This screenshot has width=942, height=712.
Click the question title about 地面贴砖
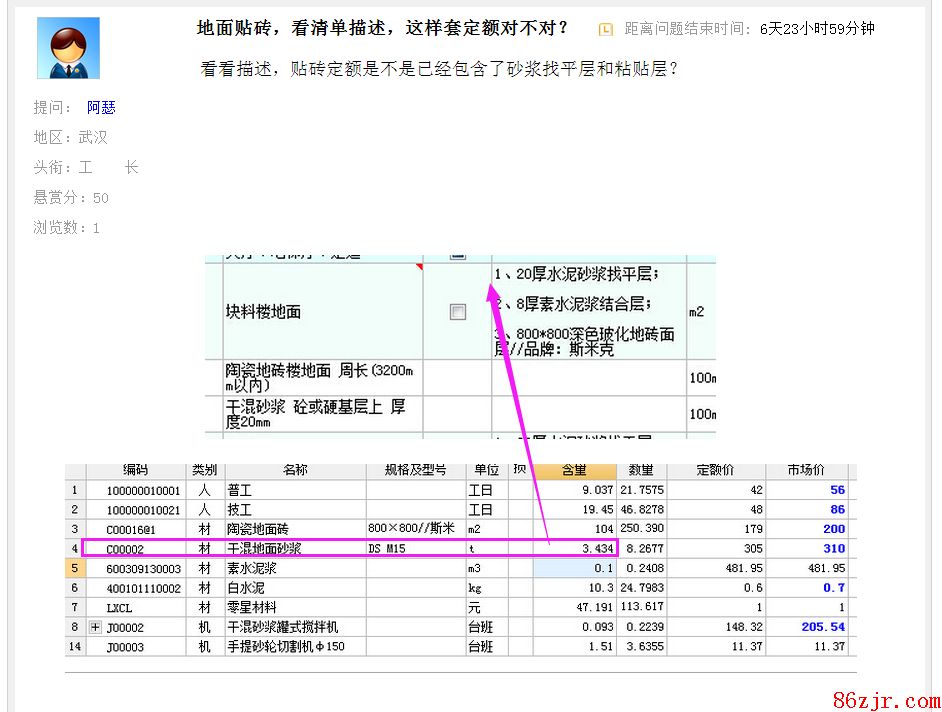tap(383, 28)
